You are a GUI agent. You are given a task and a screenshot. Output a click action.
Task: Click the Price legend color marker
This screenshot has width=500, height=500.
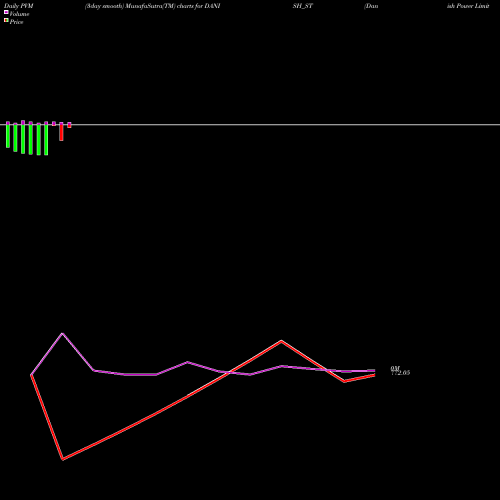click(x=6, y=21)
